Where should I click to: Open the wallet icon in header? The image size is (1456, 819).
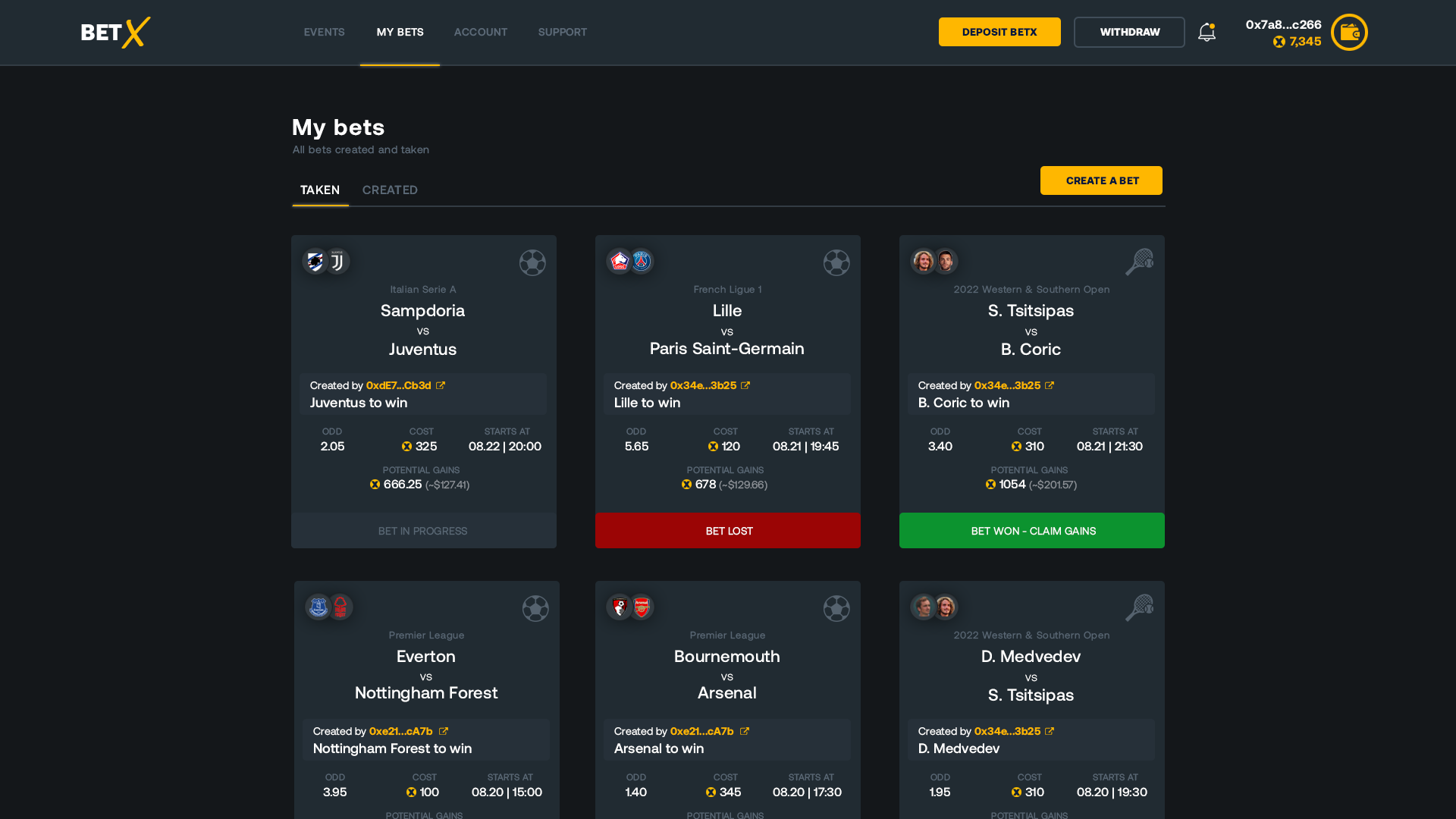click(x=1349, y=33)
